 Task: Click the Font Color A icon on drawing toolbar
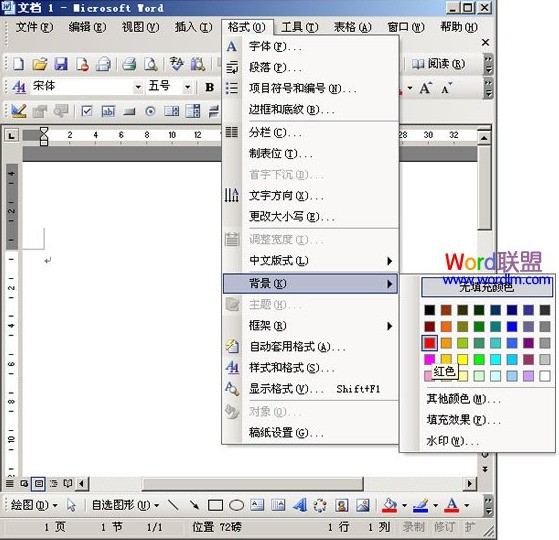(x=452, y=505)
